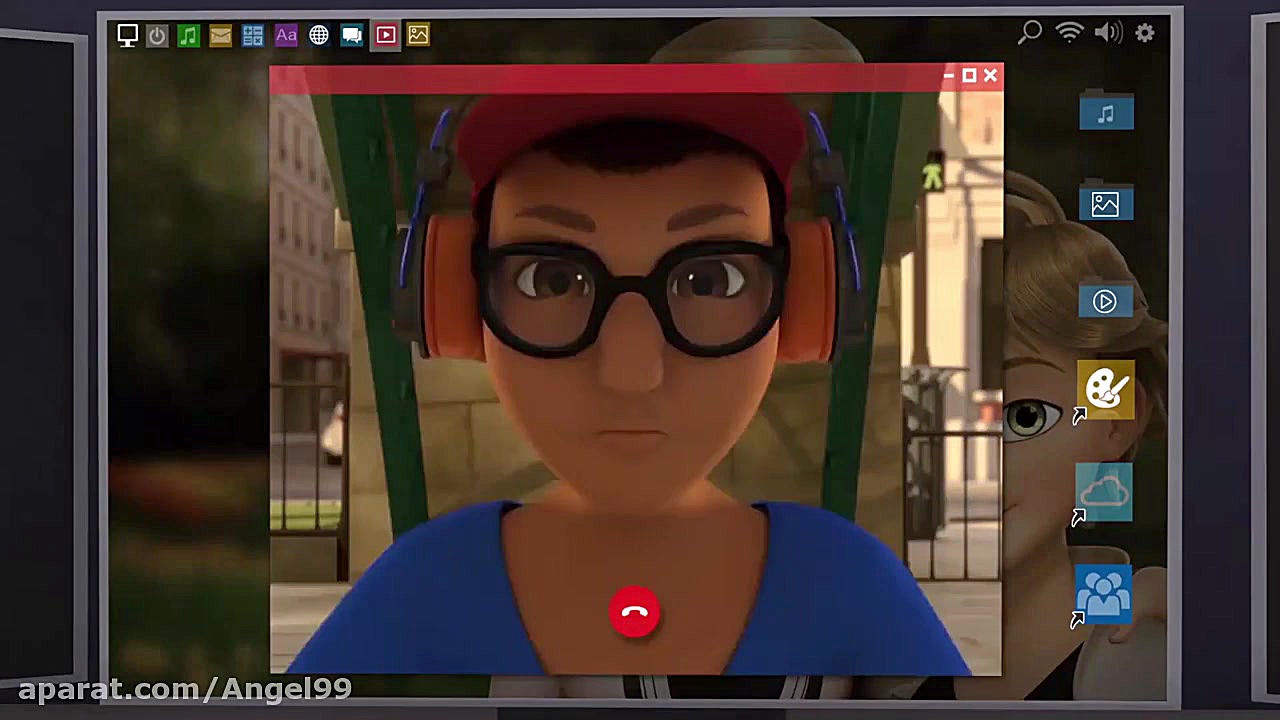Open the mail envelope app
Image resolution: width=1280 pixels, height=720 pixels.
(x=220, y=36)
